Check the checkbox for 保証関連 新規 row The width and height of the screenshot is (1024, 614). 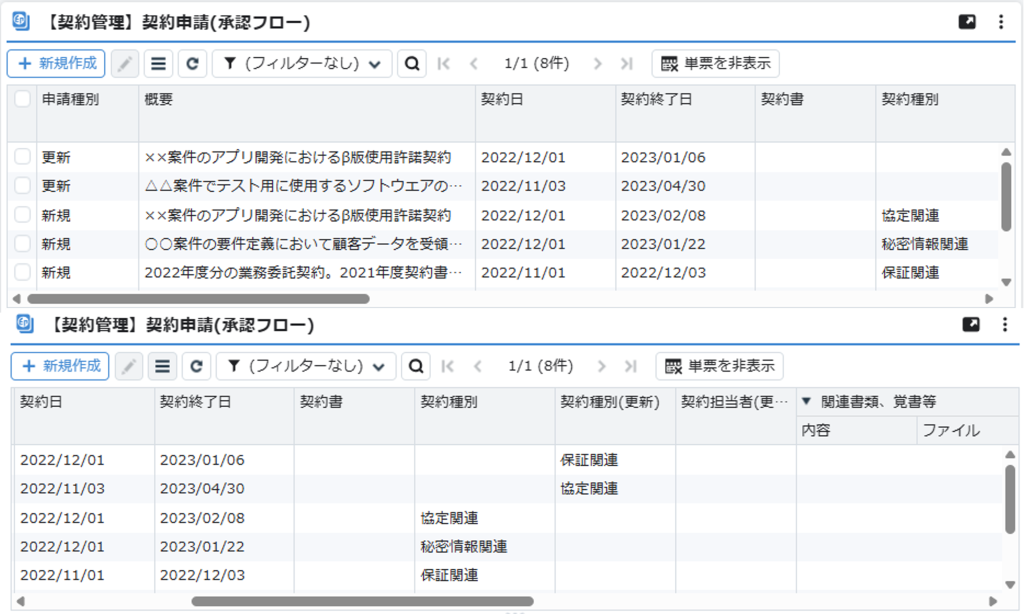(x=22, y=272)
